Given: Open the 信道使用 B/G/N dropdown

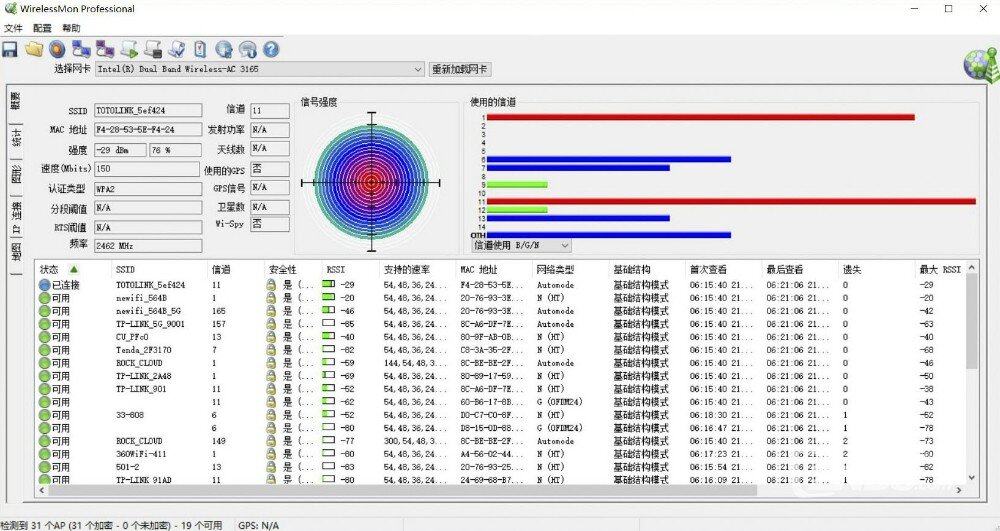Looking at the screenshot, I should pyautogui.click(x=521, y=245).
